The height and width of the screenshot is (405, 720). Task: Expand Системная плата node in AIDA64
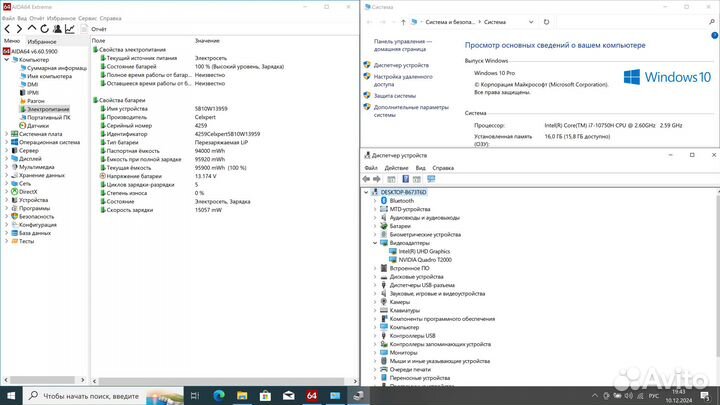click(6, 134)
